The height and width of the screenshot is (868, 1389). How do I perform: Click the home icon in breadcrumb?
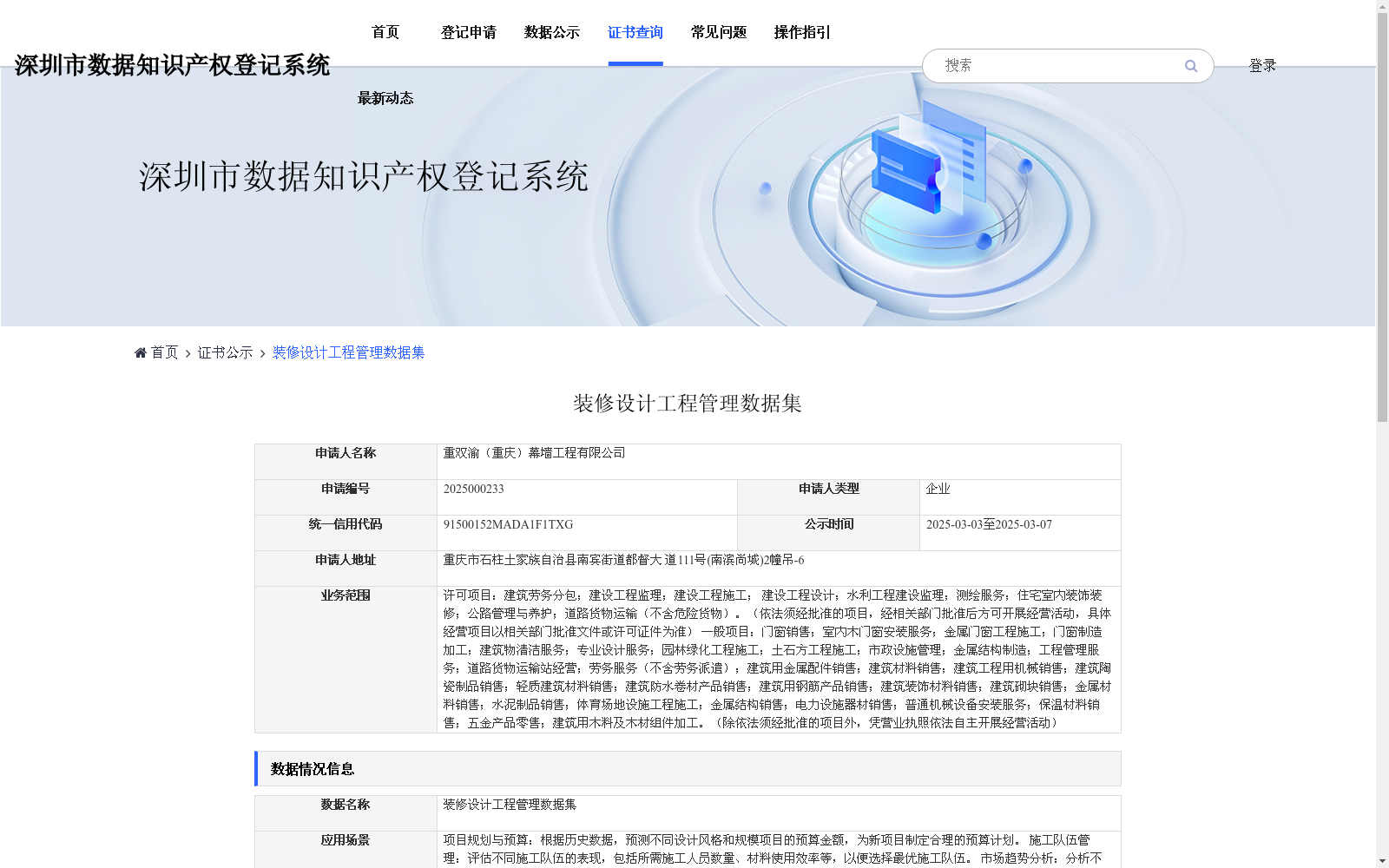point(141,352)
